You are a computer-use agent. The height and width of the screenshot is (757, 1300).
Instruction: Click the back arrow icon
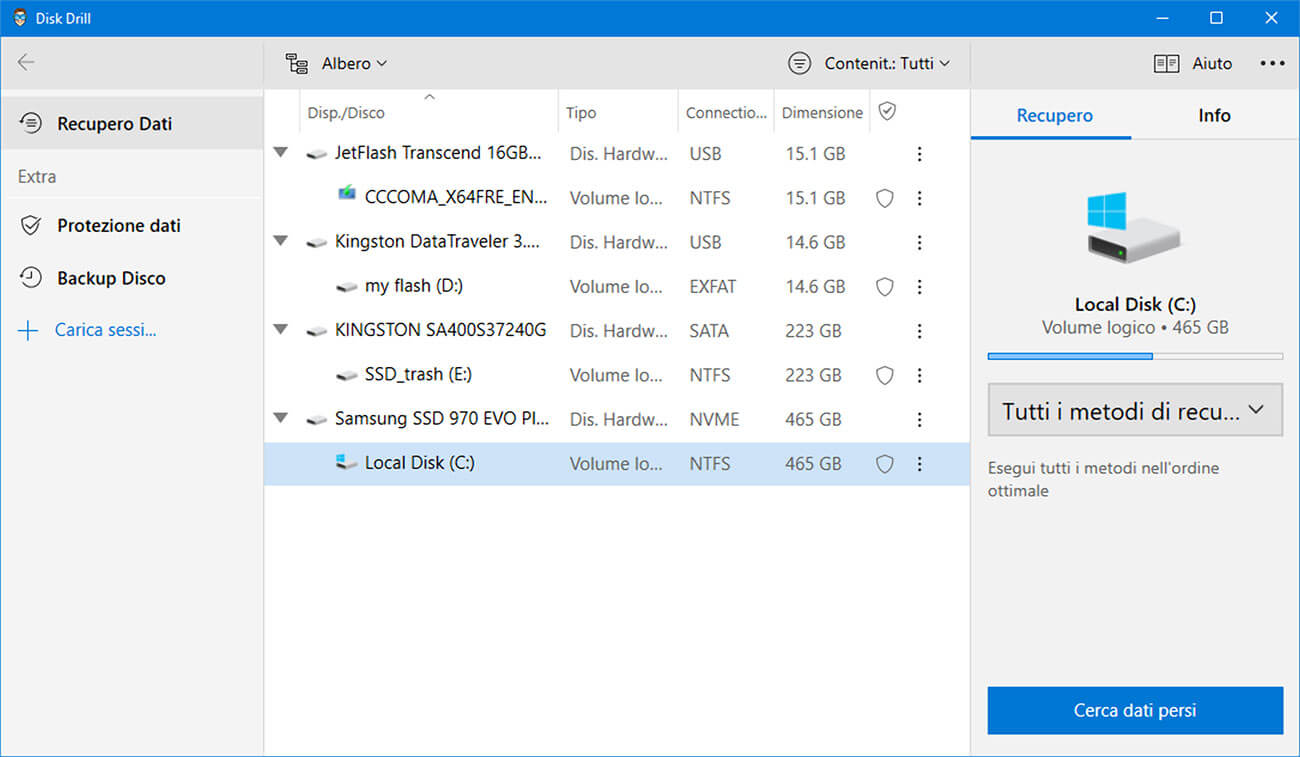[x=26, y=62]
